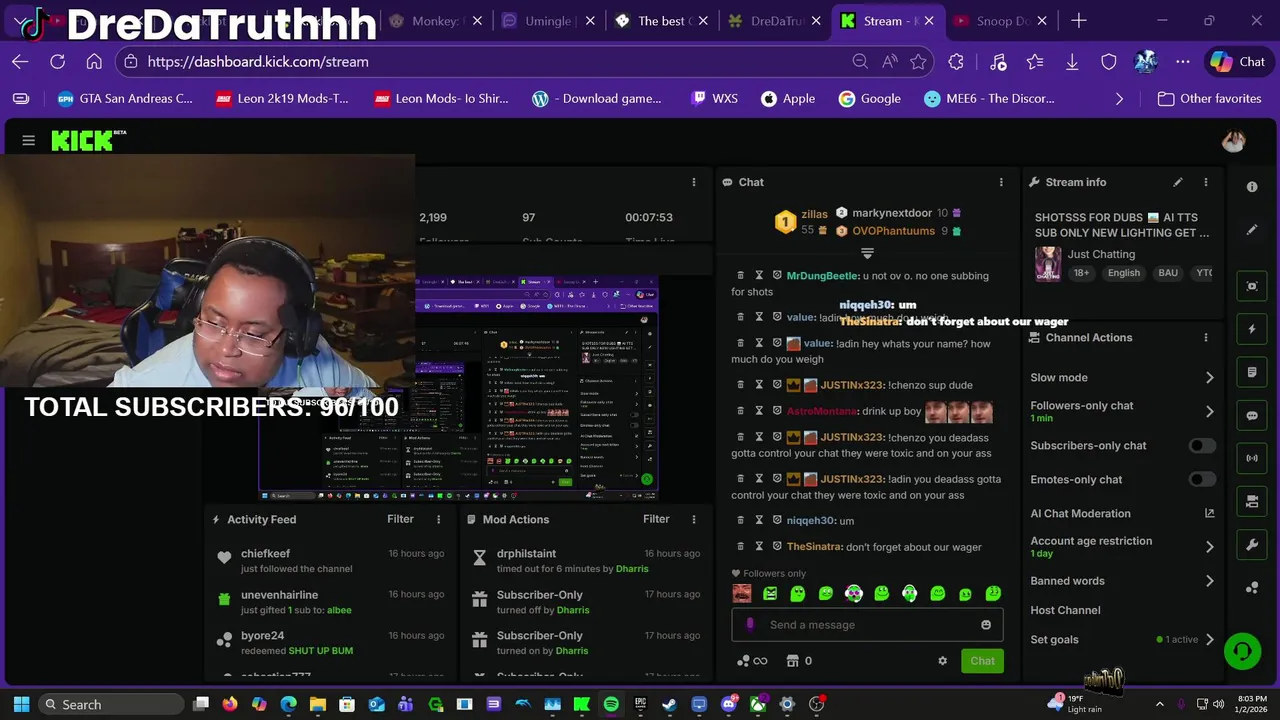Open the green headset support button
Screen dimensions: 1280x720
tap(1242, 651)
